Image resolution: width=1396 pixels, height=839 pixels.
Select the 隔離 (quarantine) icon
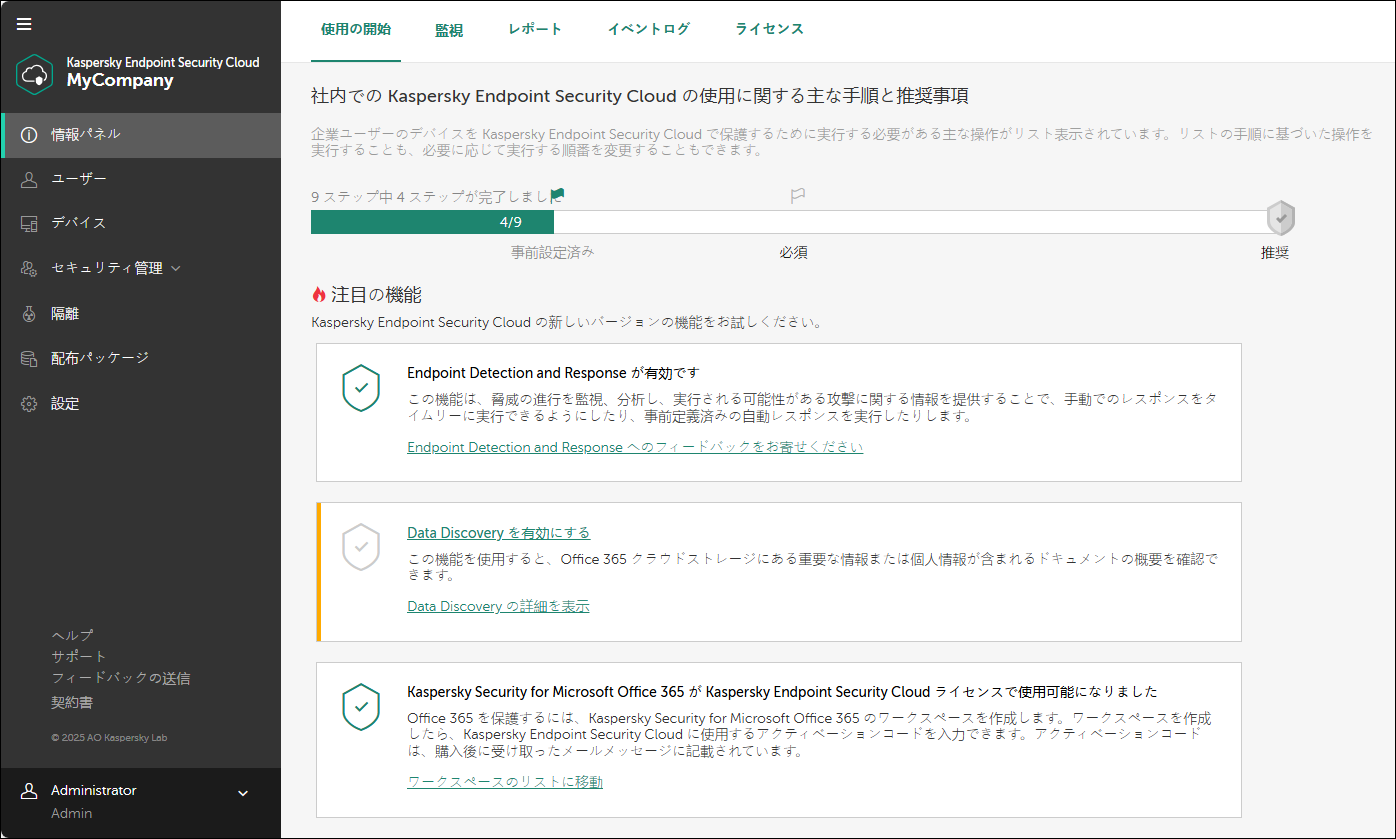coord(27,312)
